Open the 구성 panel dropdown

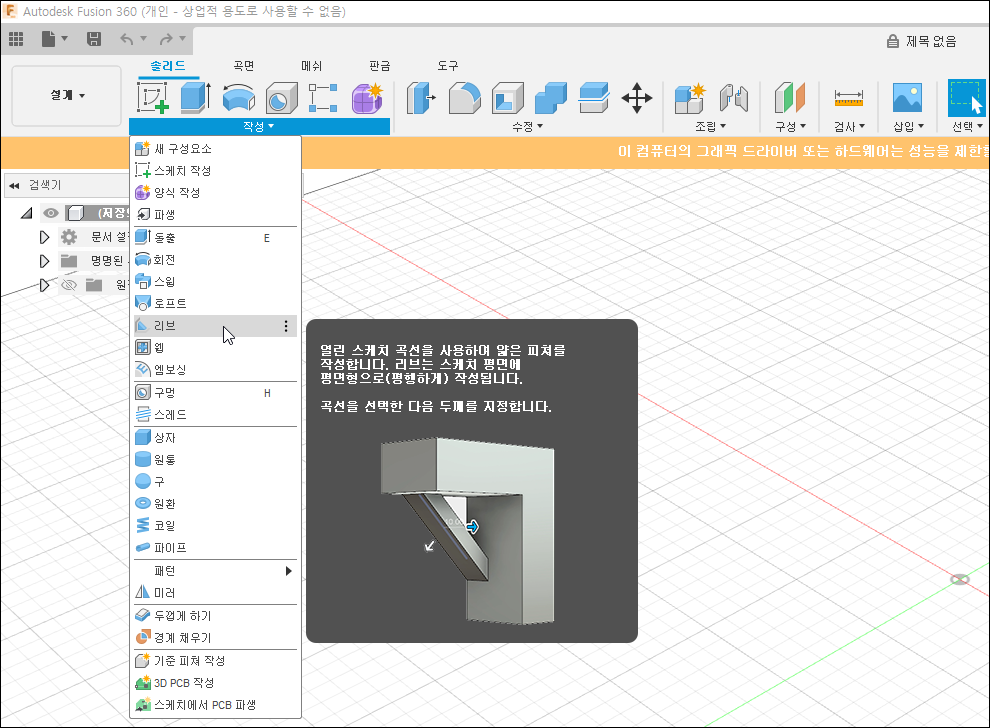coord(790,127)
